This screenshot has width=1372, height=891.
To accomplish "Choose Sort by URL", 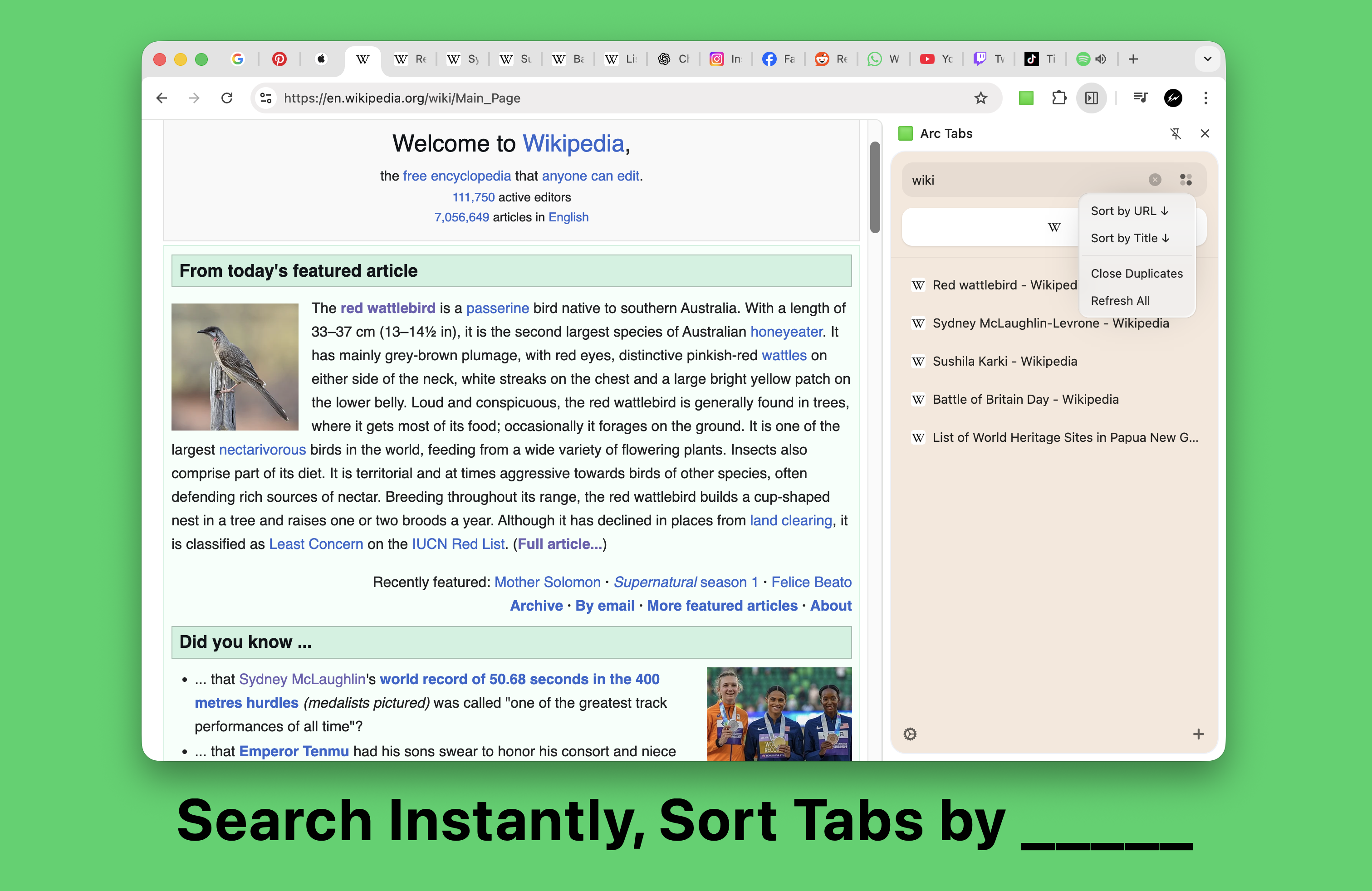I will click(1130, 211).
